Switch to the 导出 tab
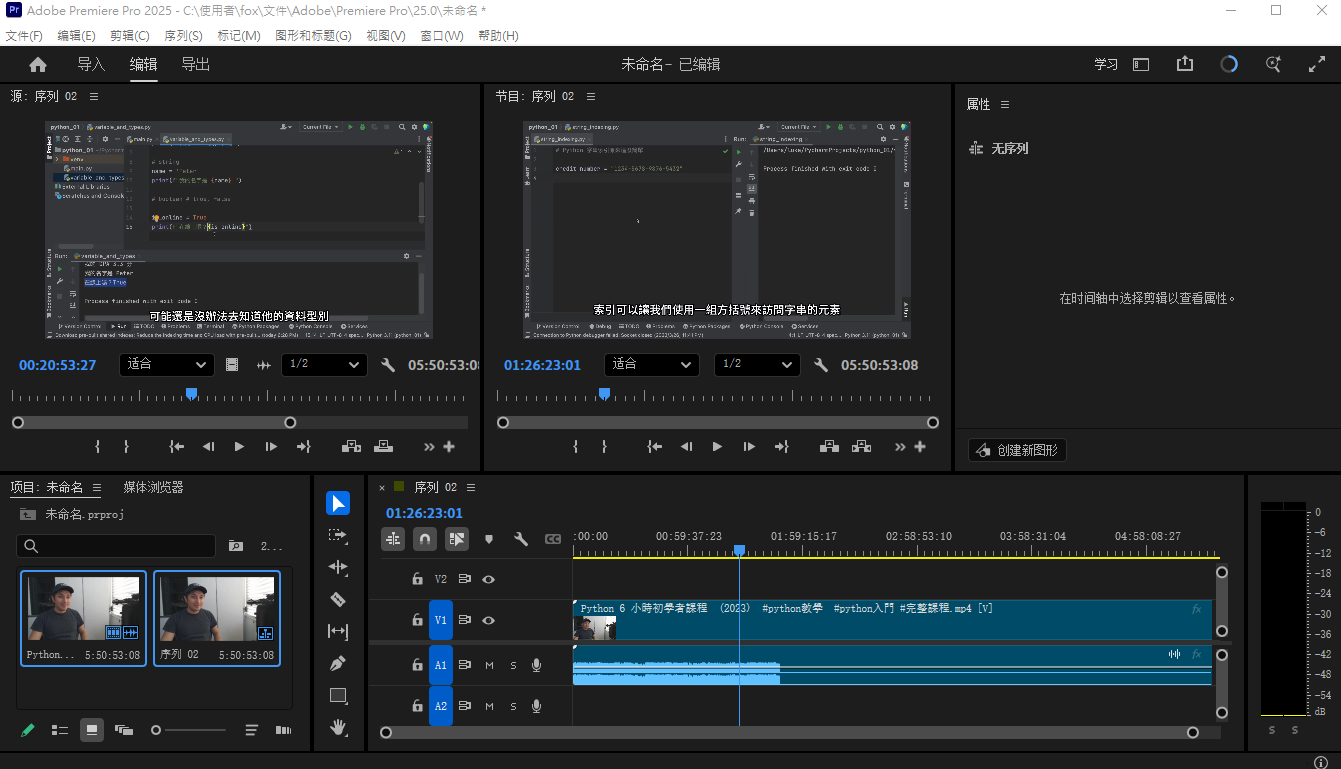This screenshot has height=769, width=1341. [x=195, y=64]
